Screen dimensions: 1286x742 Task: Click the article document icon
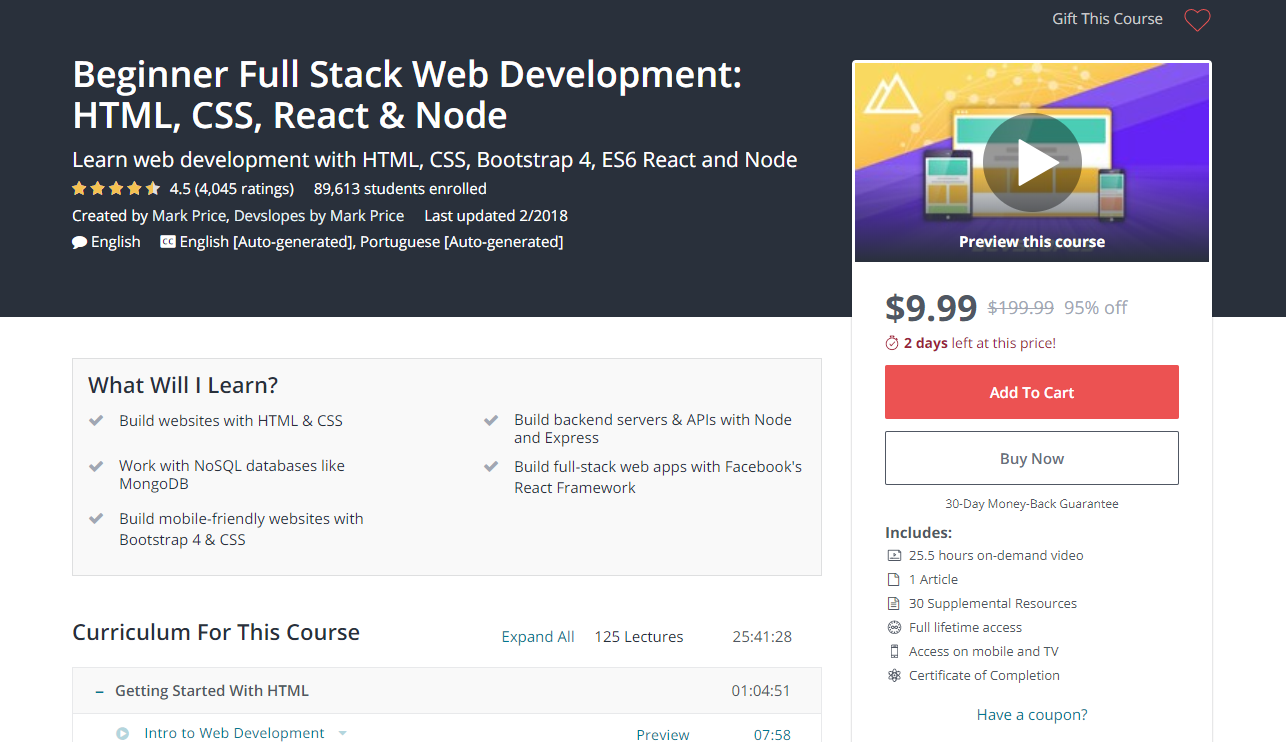pyautogui.click(x=894, y=579)
